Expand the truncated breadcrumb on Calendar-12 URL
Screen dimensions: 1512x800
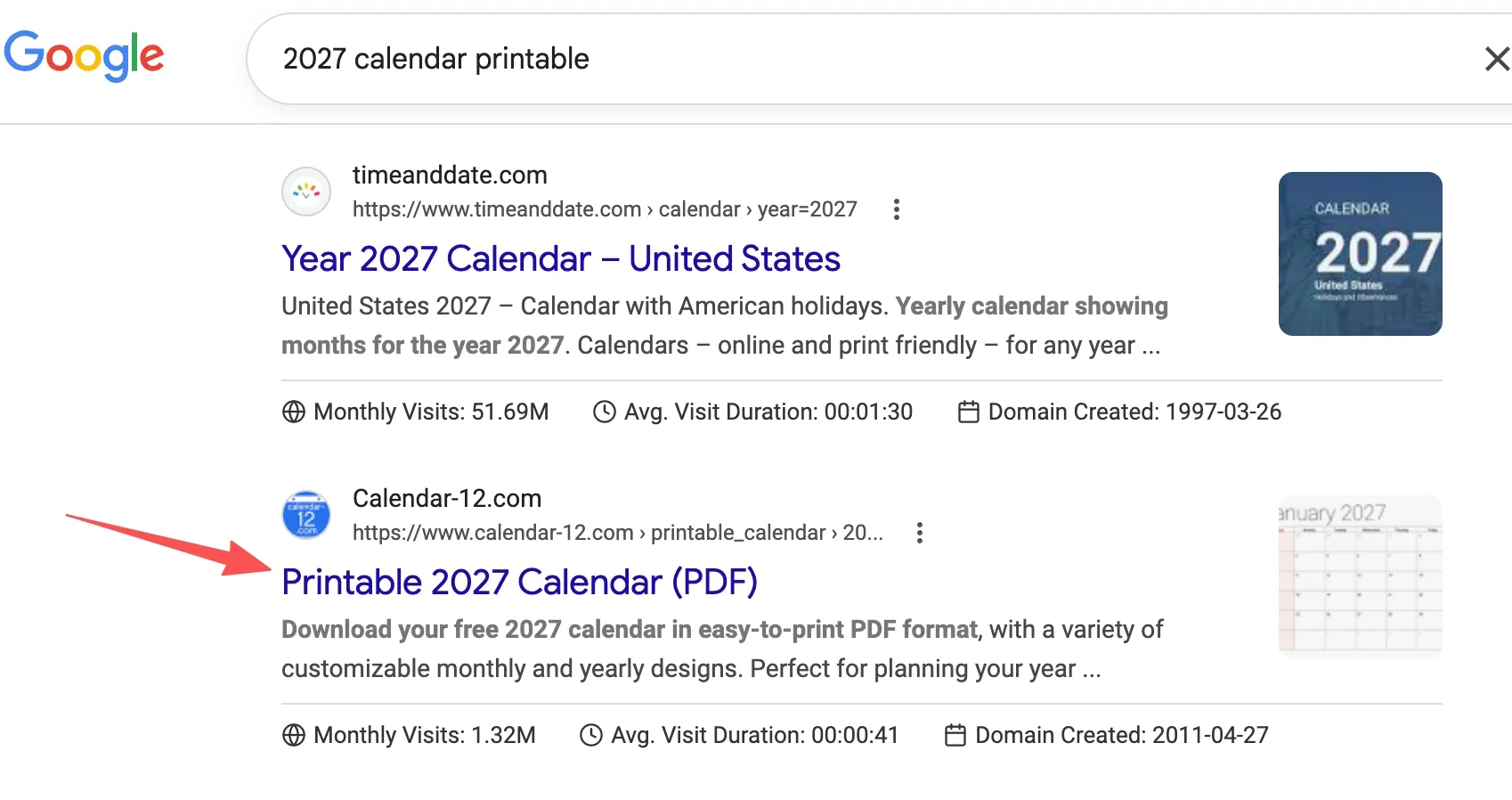[x=866, y=533]
